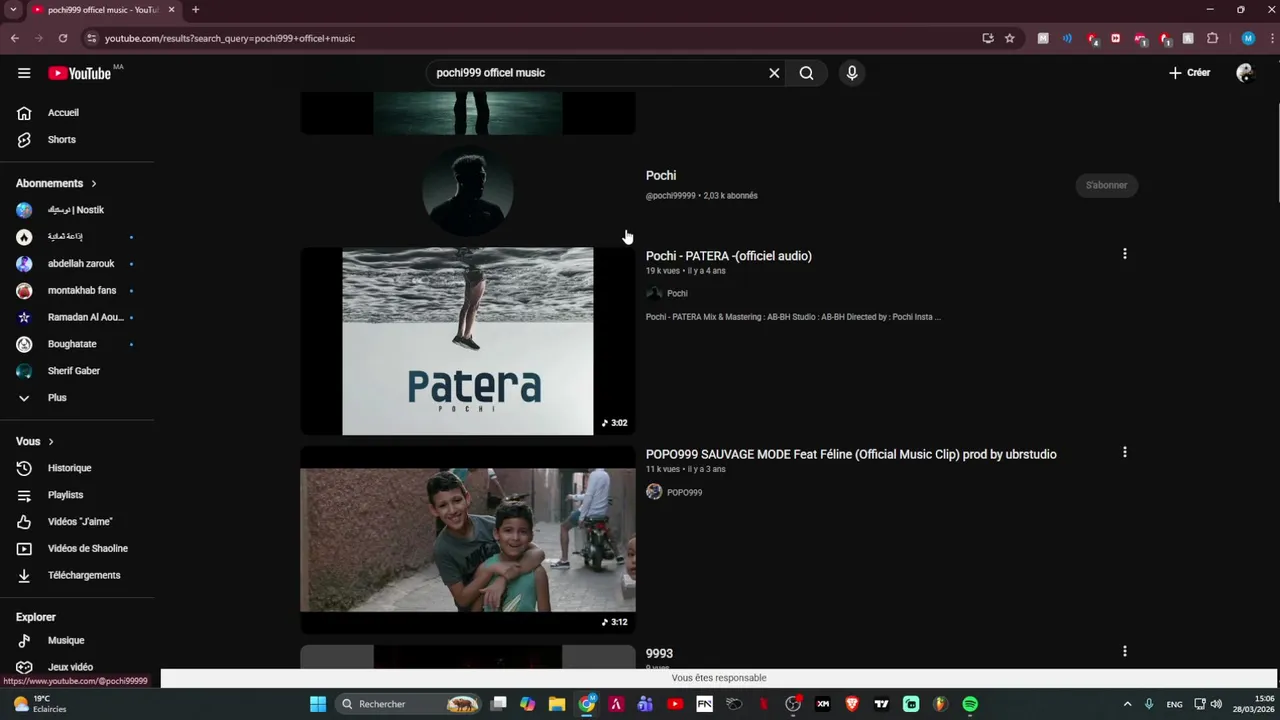Click the magnifier search button

point(806,73)
